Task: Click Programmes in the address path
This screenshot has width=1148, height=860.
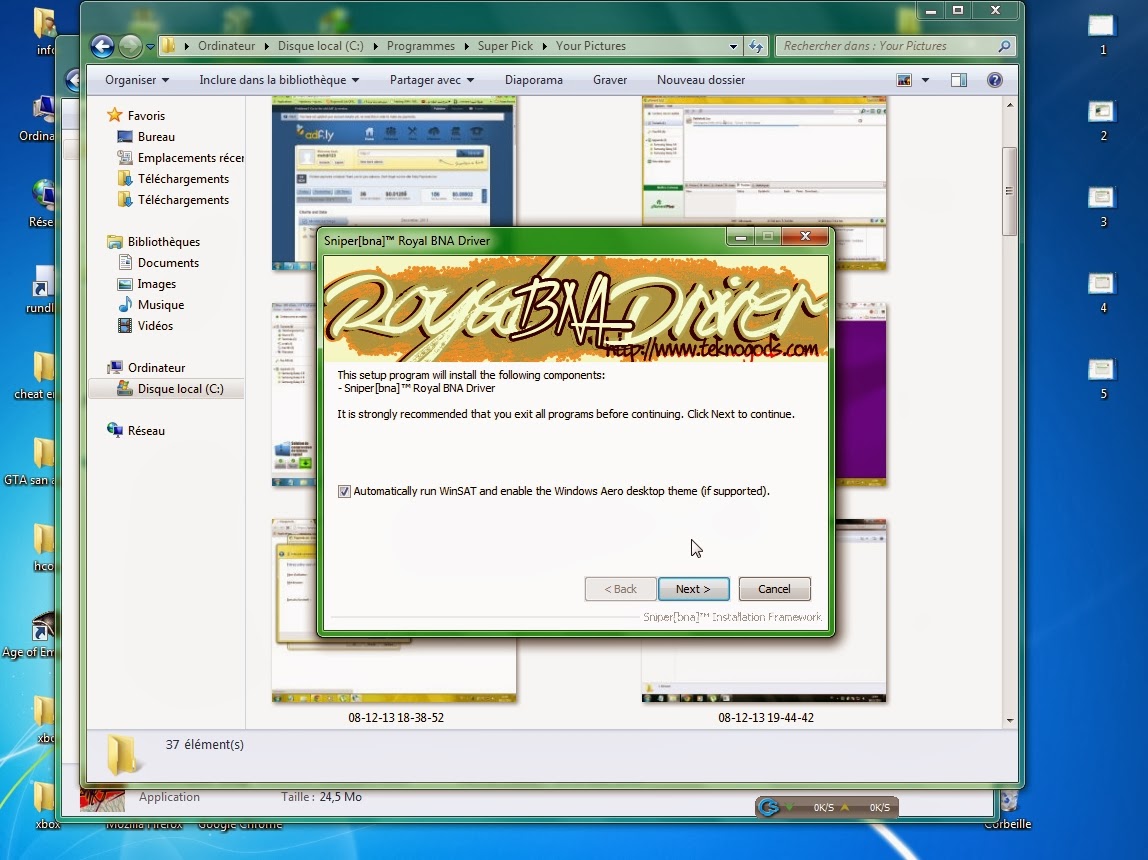Action: click(x=420, y=45)
